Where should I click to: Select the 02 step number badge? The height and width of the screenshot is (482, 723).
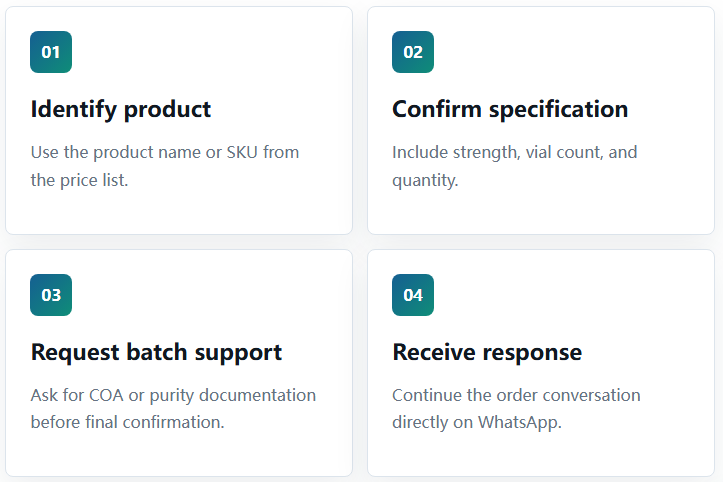[413, 52]
